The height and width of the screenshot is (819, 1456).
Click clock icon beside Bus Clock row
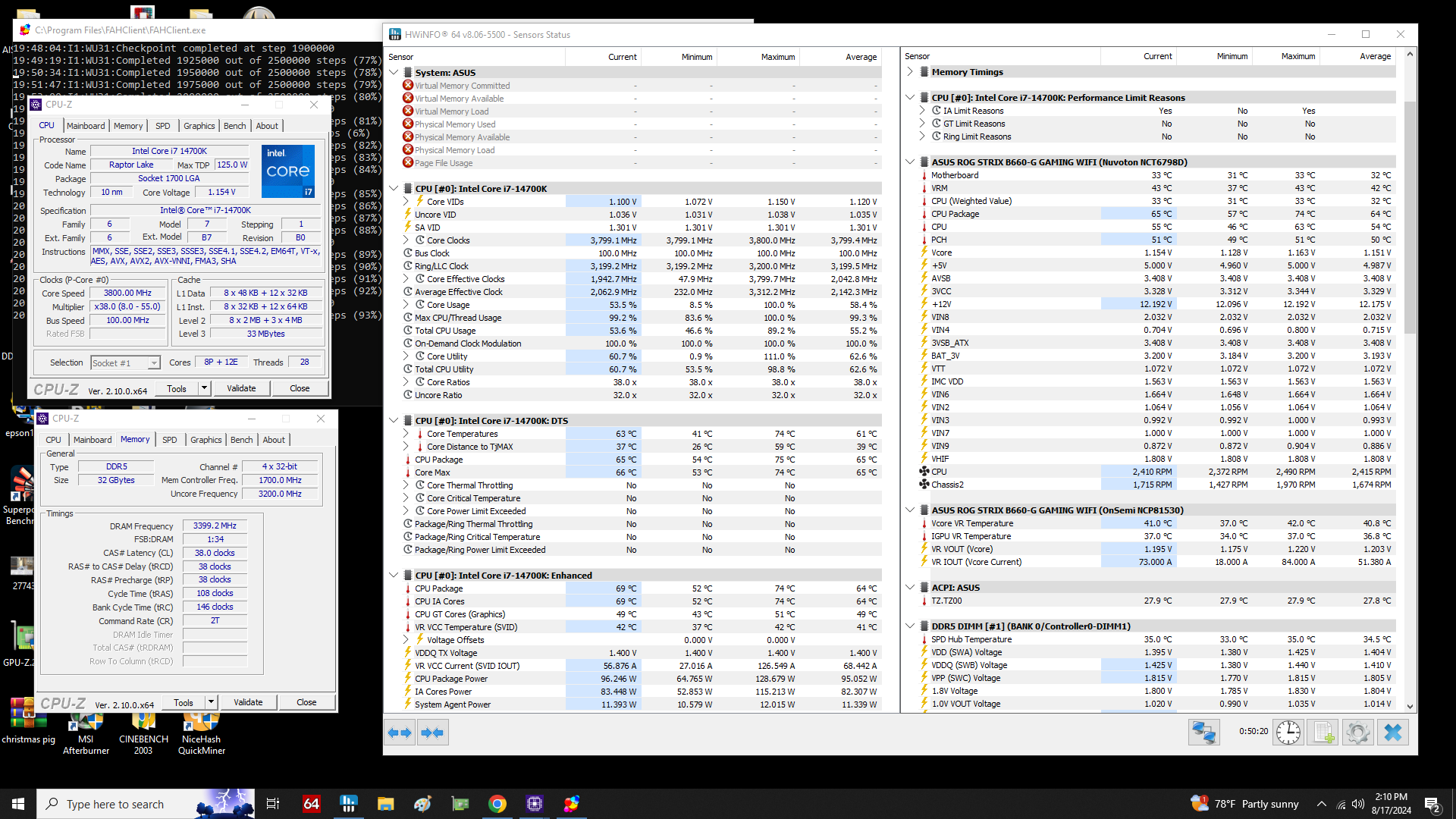[x=408, y=253]
